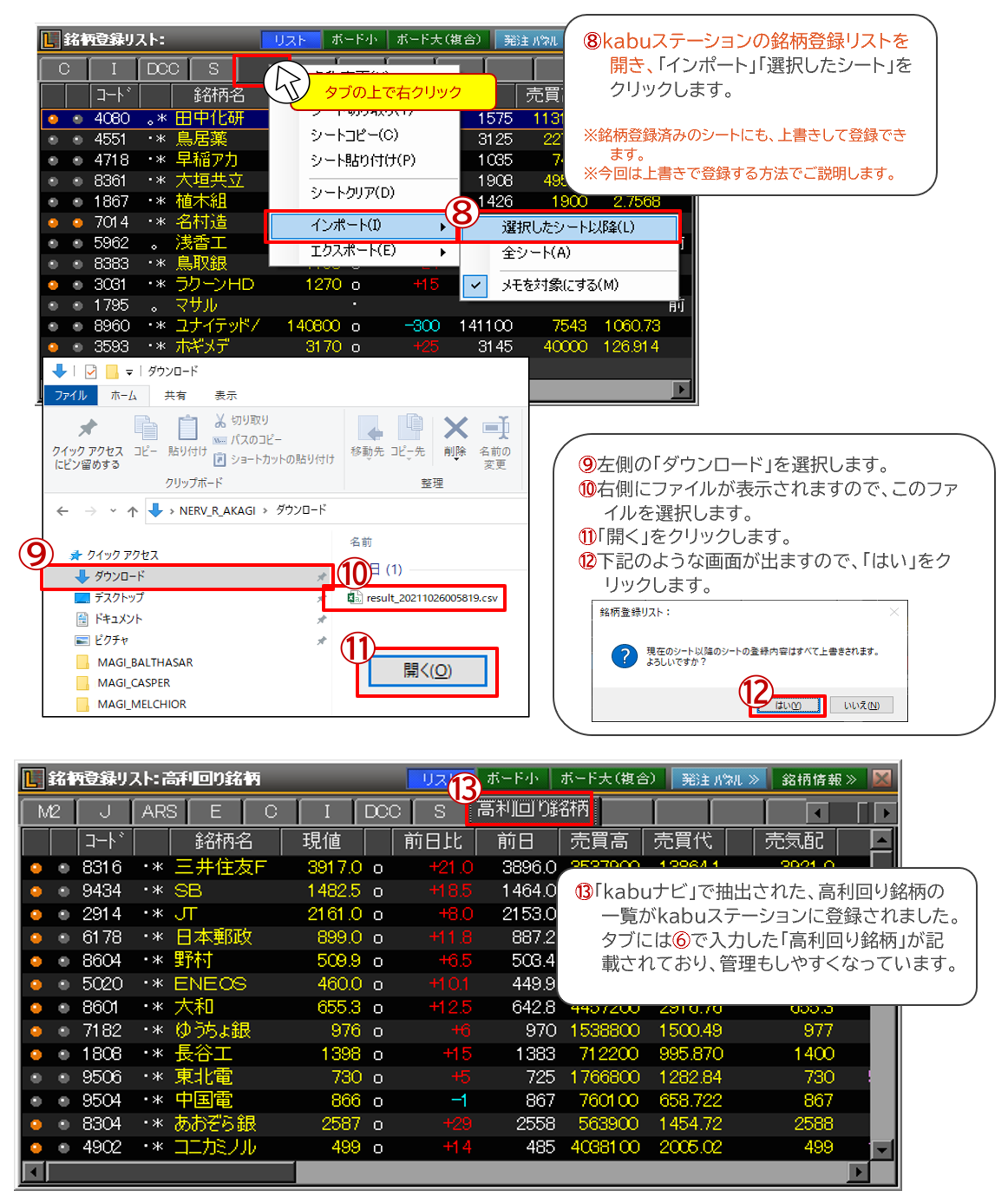
Task: Click the Cut (切り取り) scissors icon
Action: click(220, 420)
